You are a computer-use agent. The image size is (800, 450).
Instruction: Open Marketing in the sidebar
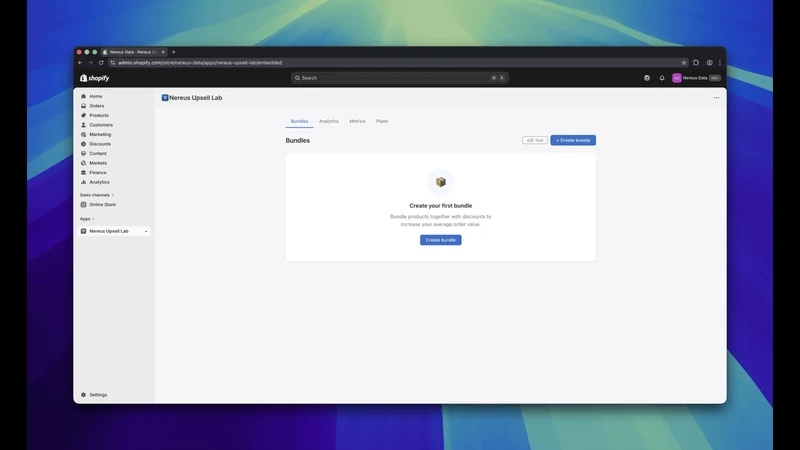click(x=99, y=134)
